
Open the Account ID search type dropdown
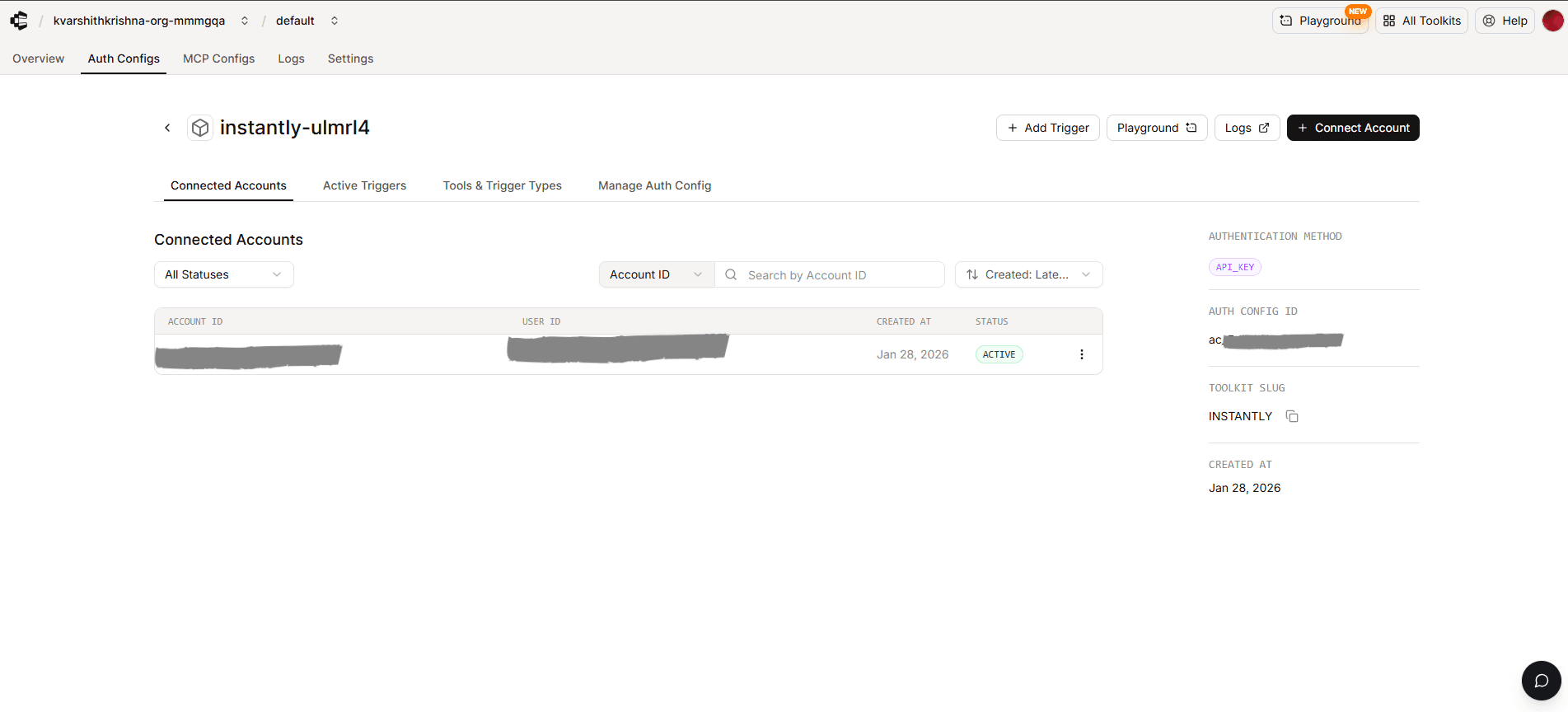point(657,274)
